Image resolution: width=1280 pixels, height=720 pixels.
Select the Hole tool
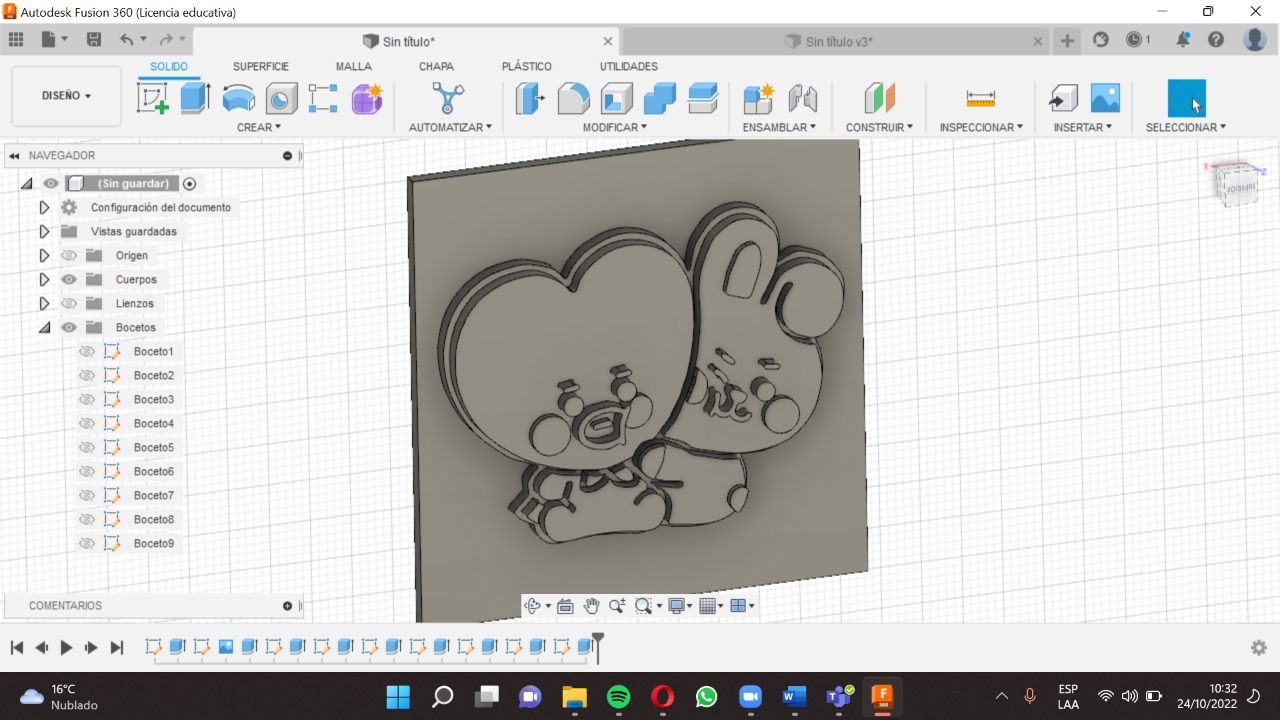click(281, 98)
